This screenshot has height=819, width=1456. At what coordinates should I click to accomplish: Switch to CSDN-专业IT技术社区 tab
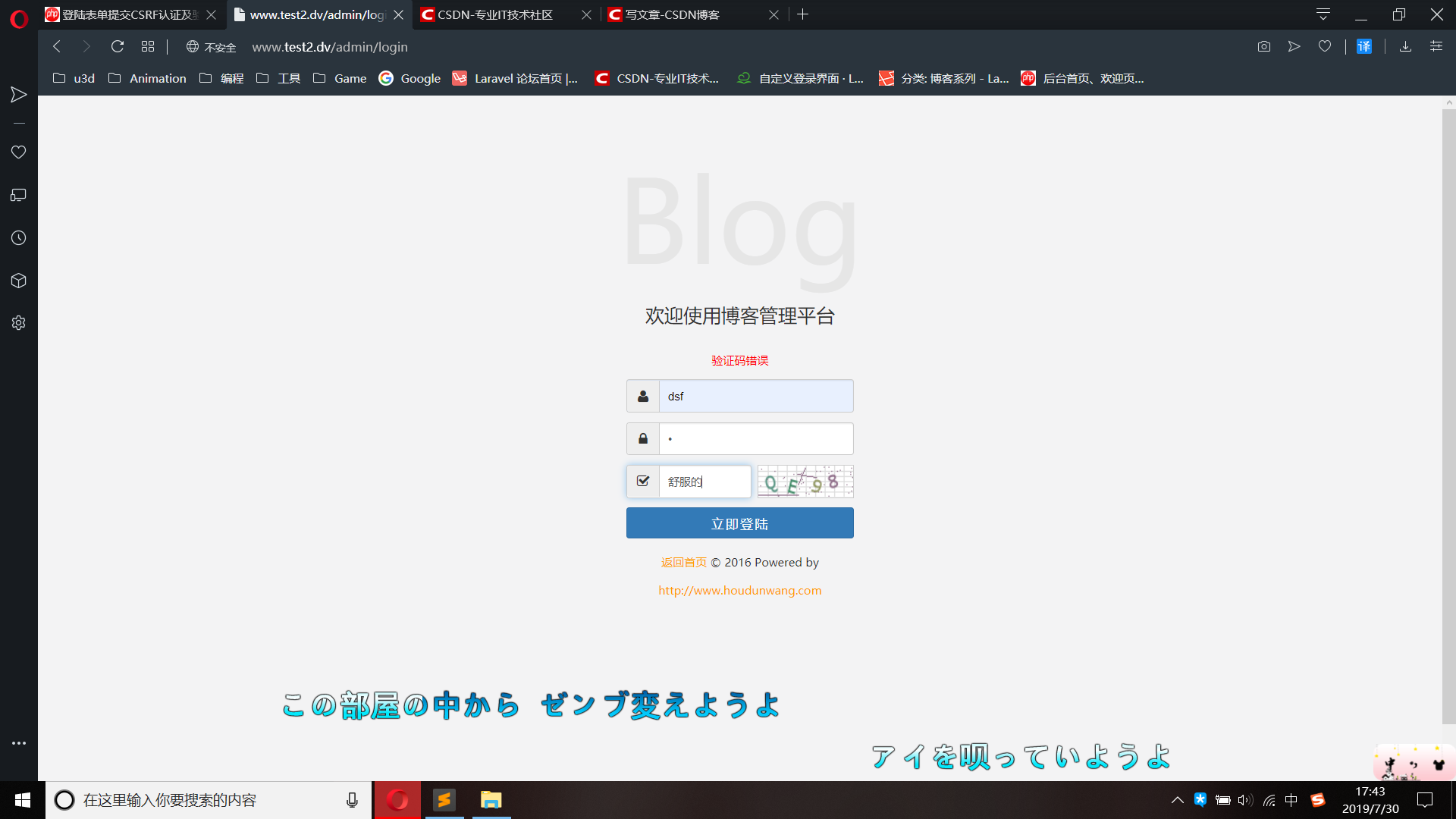click(x=495, y=14)
